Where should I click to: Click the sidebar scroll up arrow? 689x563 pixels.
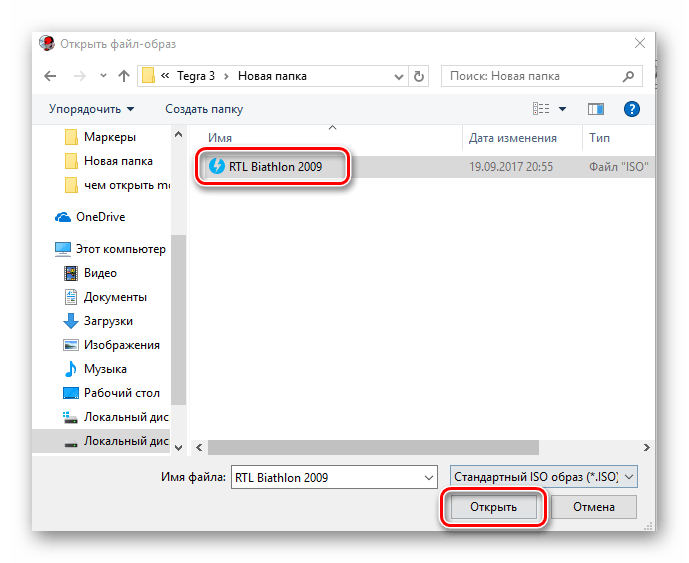[x=178, y=134]
